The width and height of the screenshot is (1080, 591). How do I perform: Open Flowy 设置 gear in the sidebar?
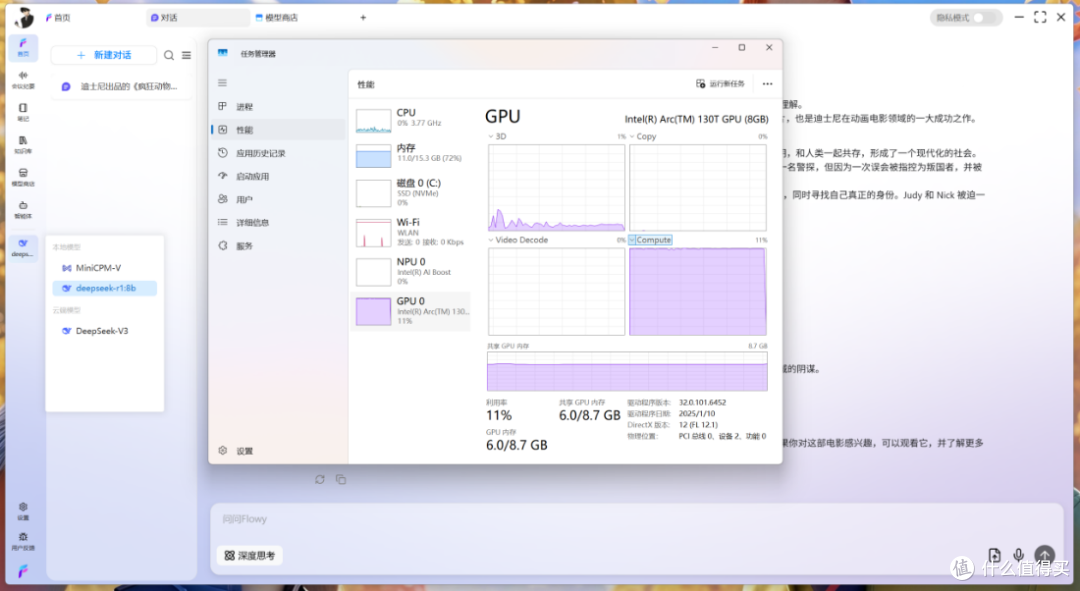pyautogui.click(x=23, y=510)
